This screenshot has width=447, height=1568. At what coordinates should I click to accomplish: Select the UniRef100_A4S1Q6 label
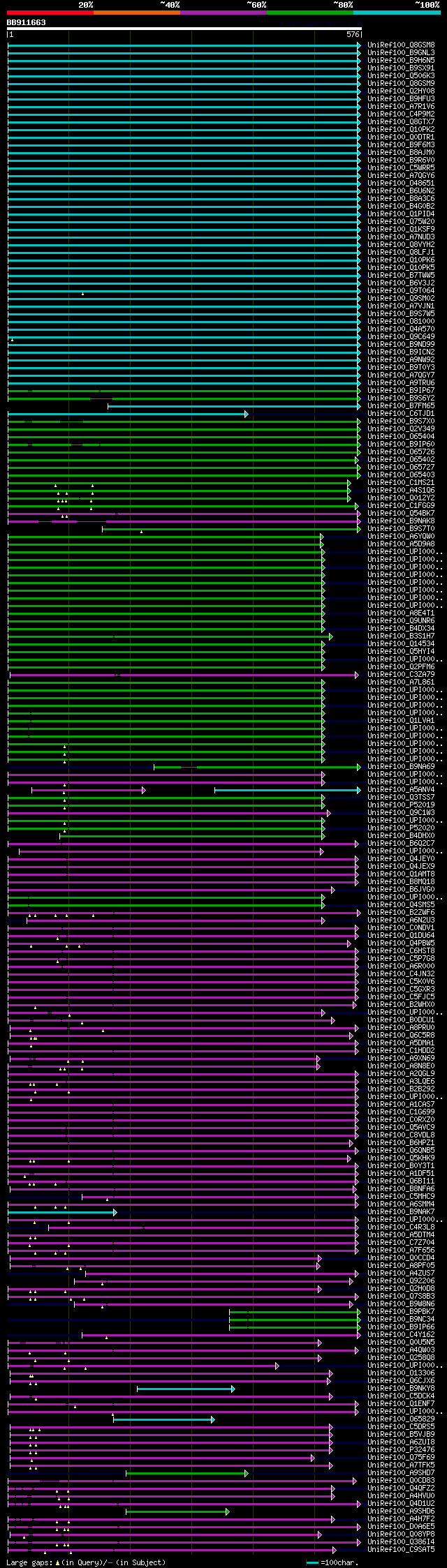tap(401, 490)
